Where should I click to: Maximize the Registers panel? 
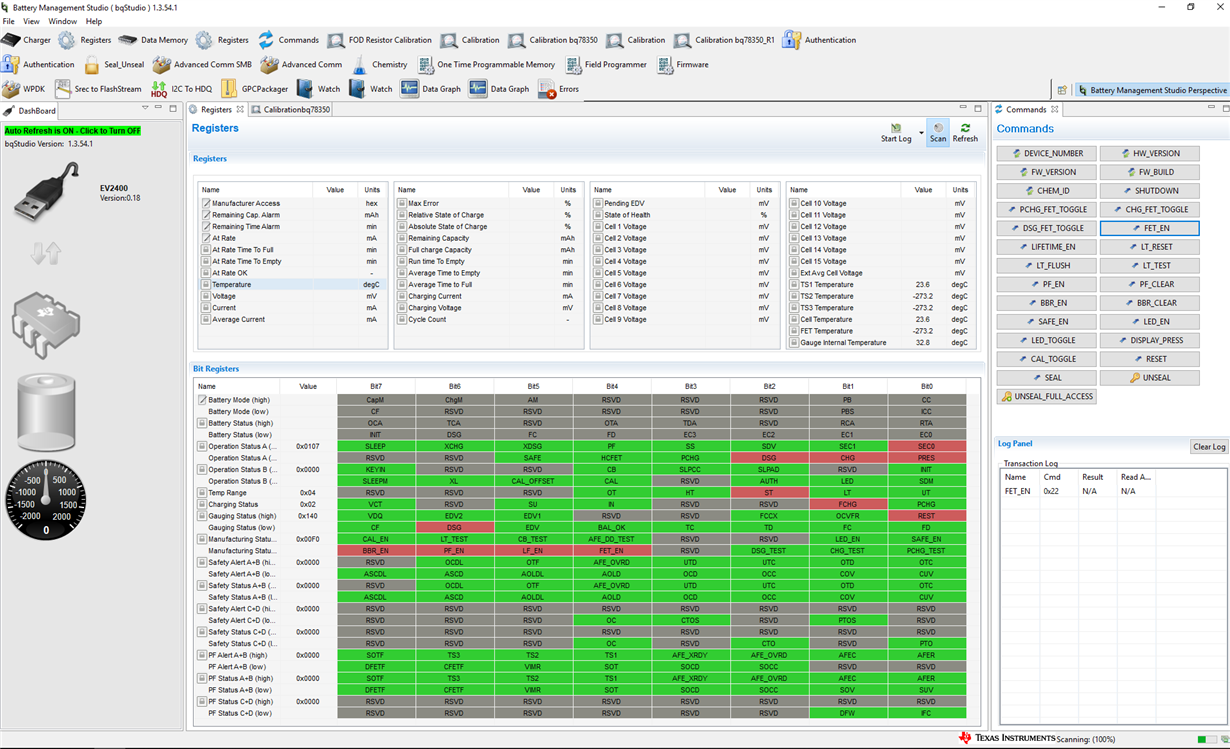point(978,108)
